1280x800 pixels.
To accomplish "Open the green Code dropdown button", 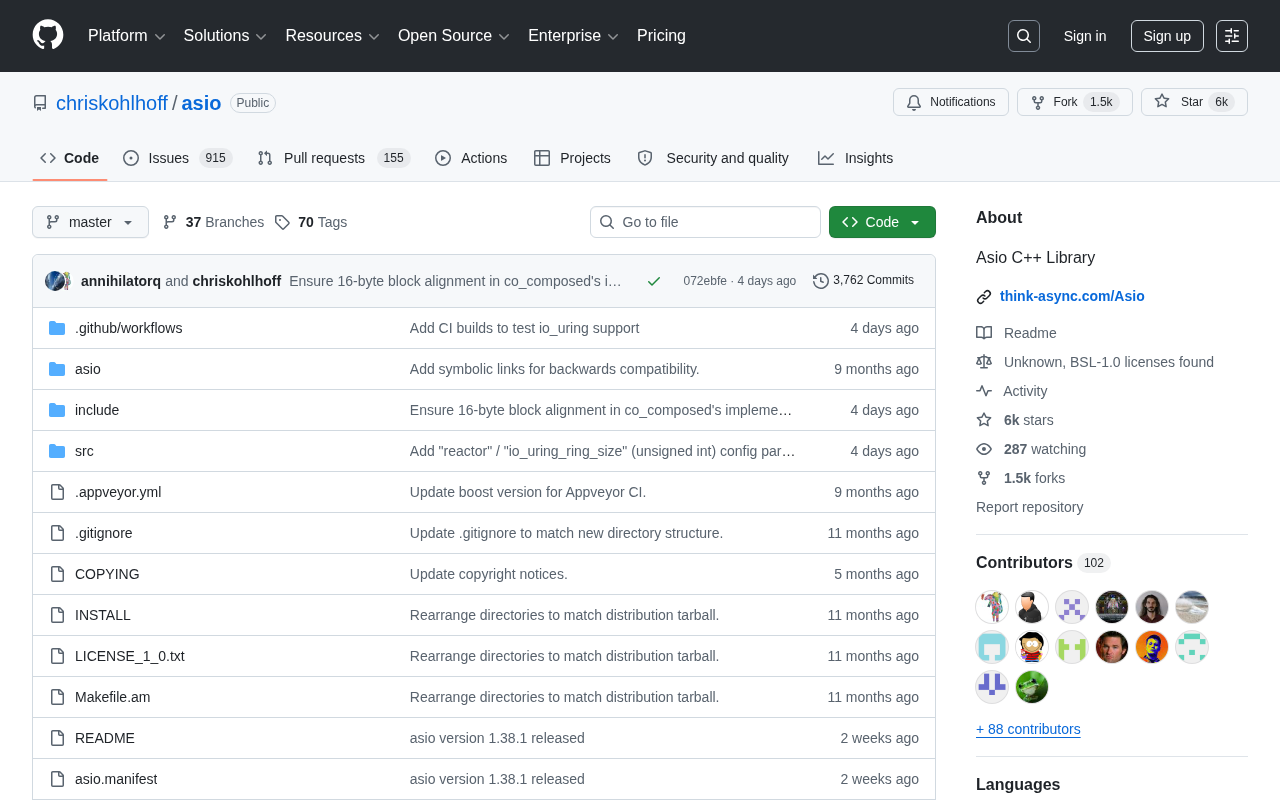I will click(882, 222).
